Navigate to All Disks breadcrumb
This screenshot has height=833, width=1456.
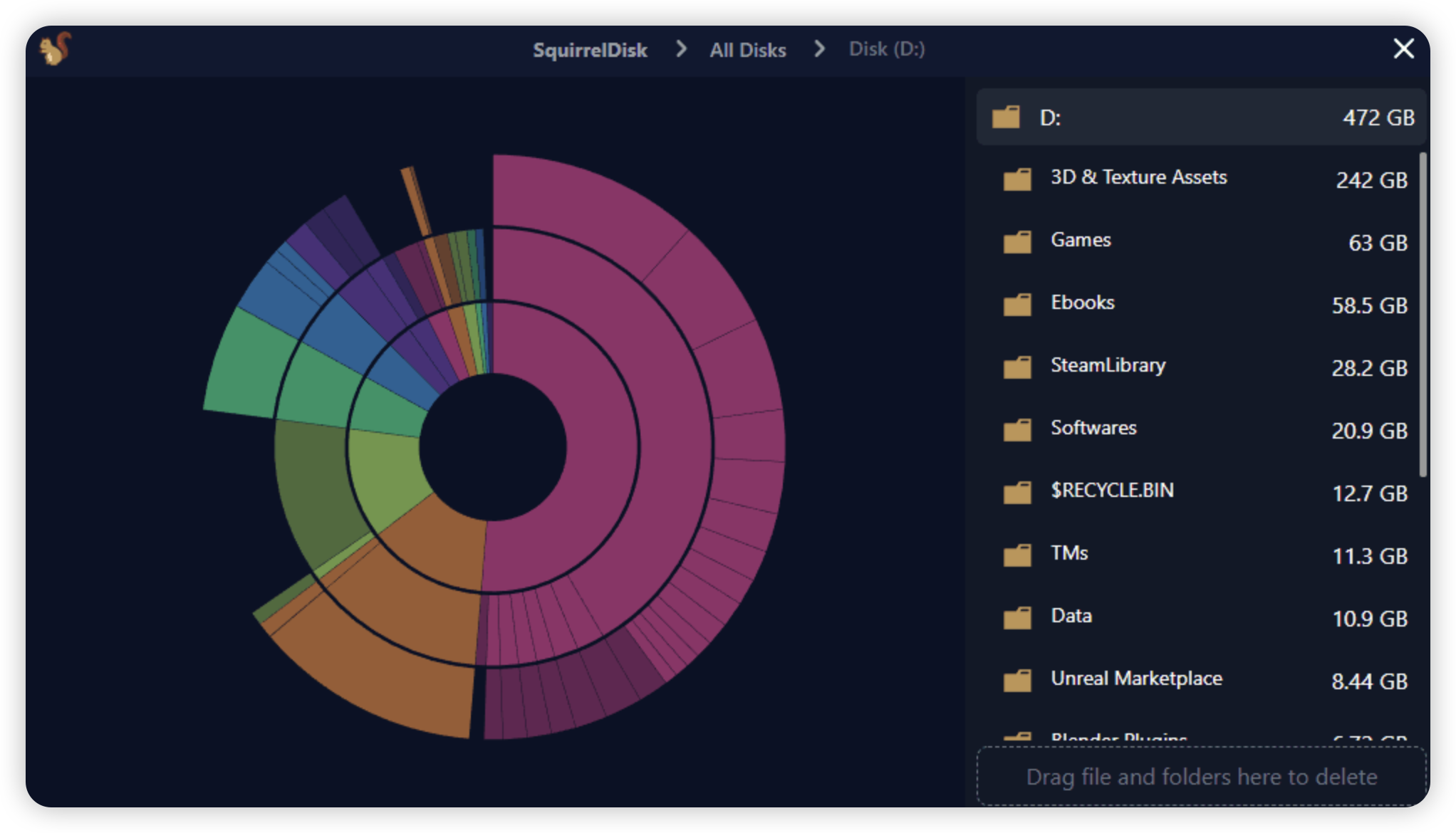(x=747, y=50)
